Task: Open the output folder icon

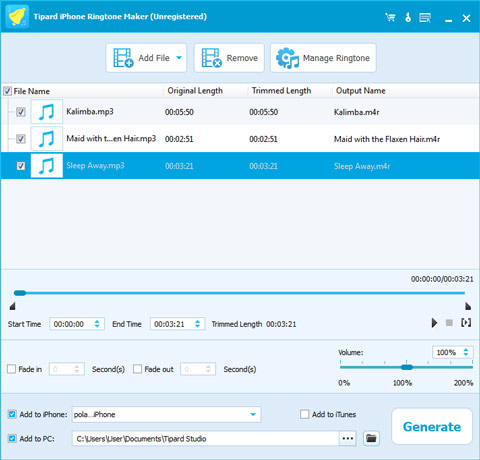Action: (x=371, y=438)
